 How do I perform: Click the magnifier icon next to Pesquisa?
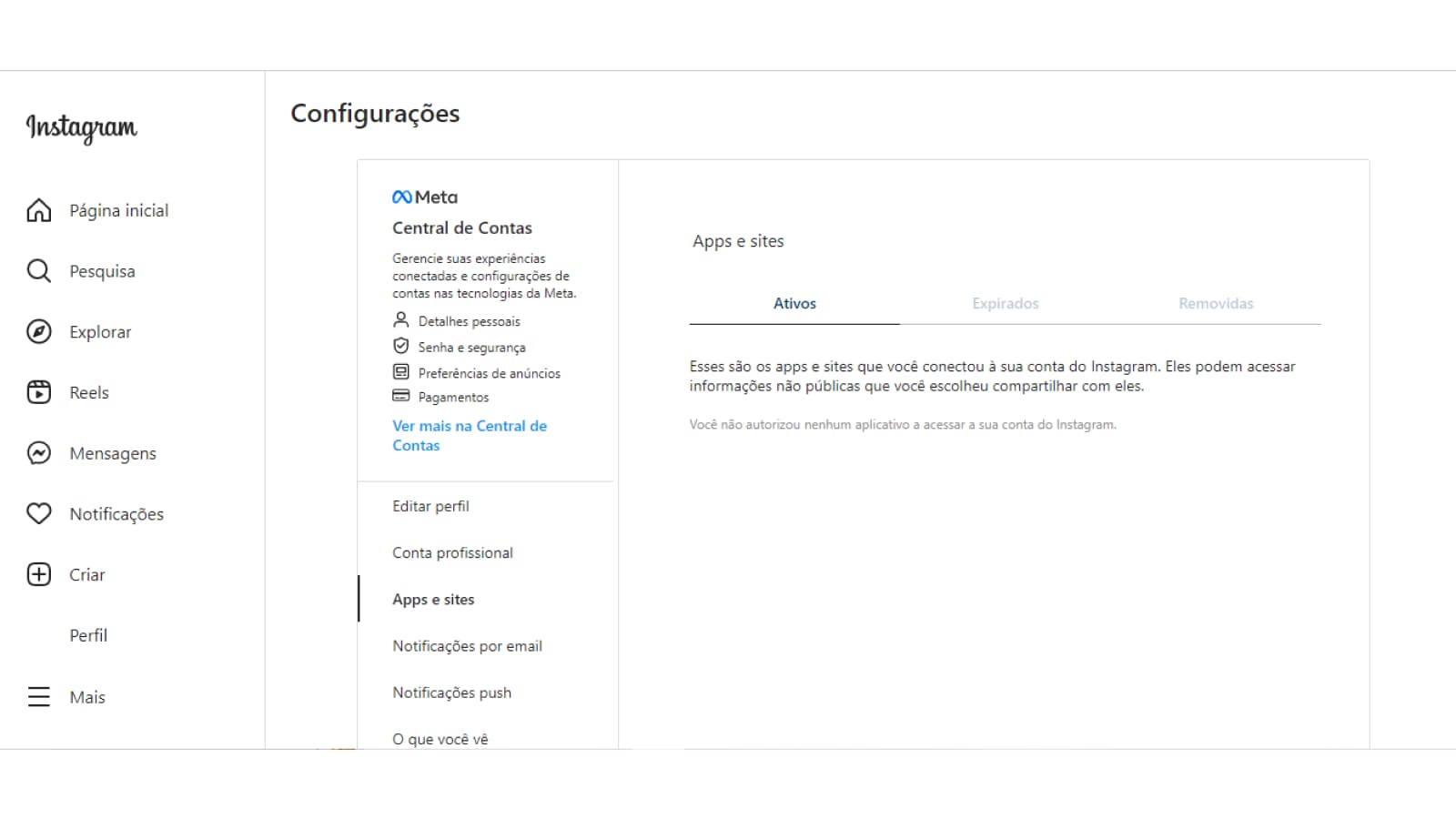click(x=39, y=271)
